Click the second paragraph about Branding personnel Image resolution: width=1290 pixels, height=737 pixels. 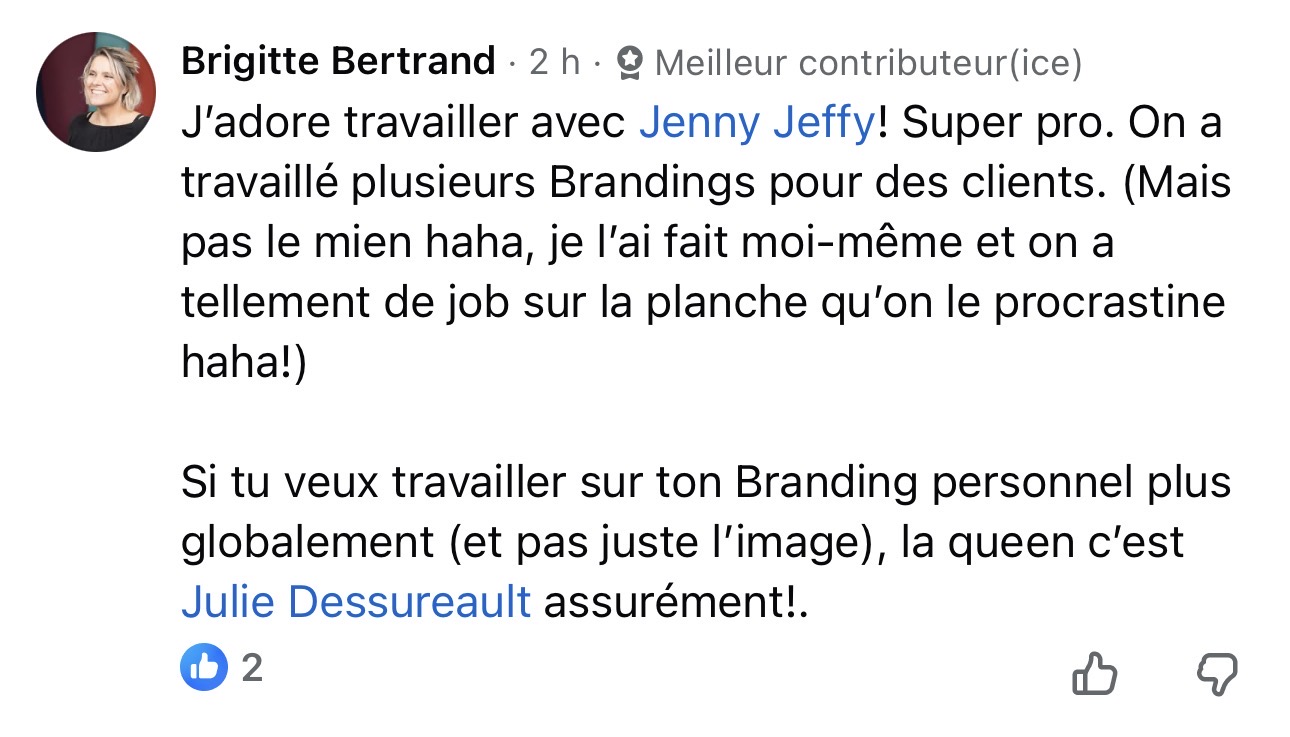tap(706, 542)
